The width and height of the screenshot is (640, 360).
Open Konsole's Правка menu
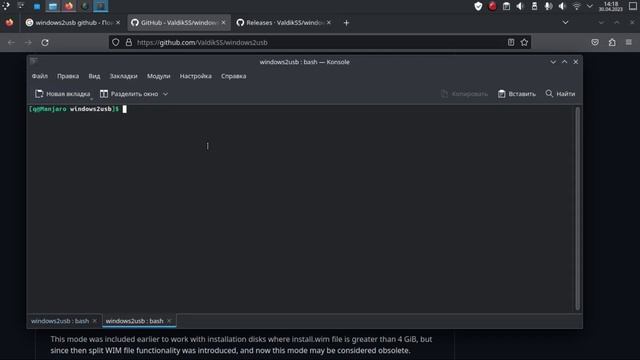click(x=68, y=76)
